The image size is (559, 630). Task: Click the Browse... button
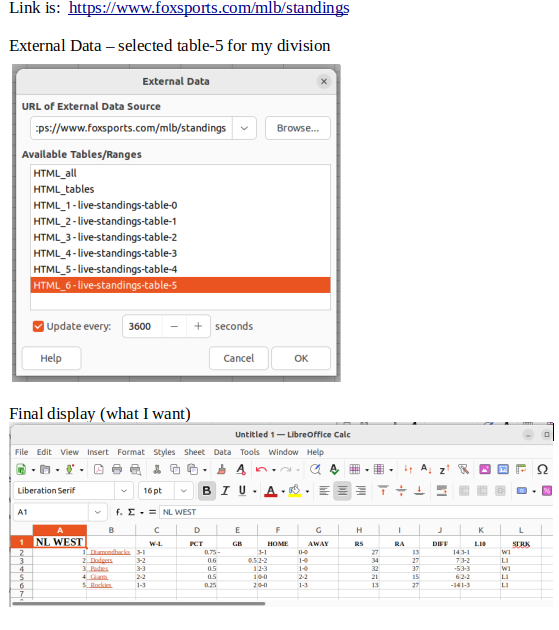pyautogui.click(x=298, y=128)
